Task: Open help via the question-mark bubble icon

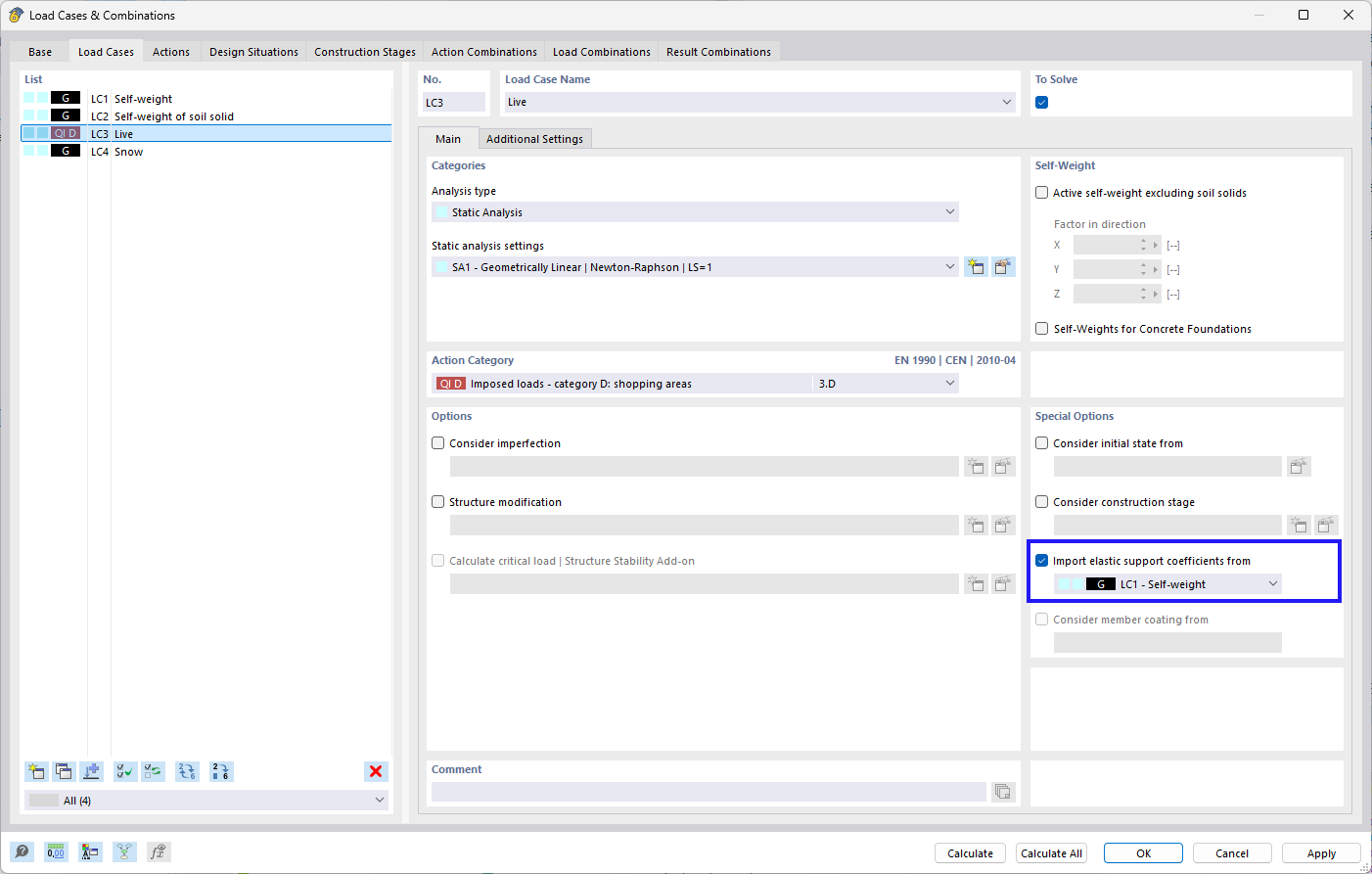Action: [x=22, y=851]
